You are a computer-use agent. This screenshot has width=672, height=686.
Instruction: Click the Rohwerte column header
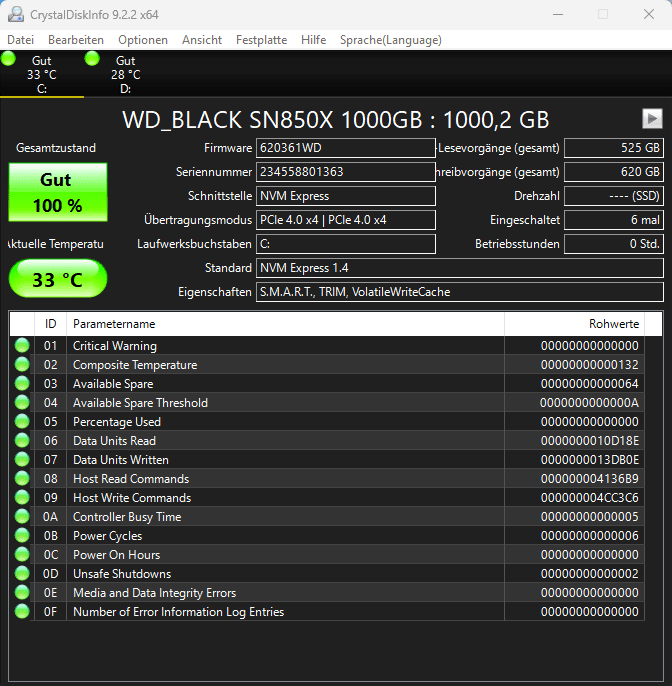pyautogui.click(x=574, y=324)
